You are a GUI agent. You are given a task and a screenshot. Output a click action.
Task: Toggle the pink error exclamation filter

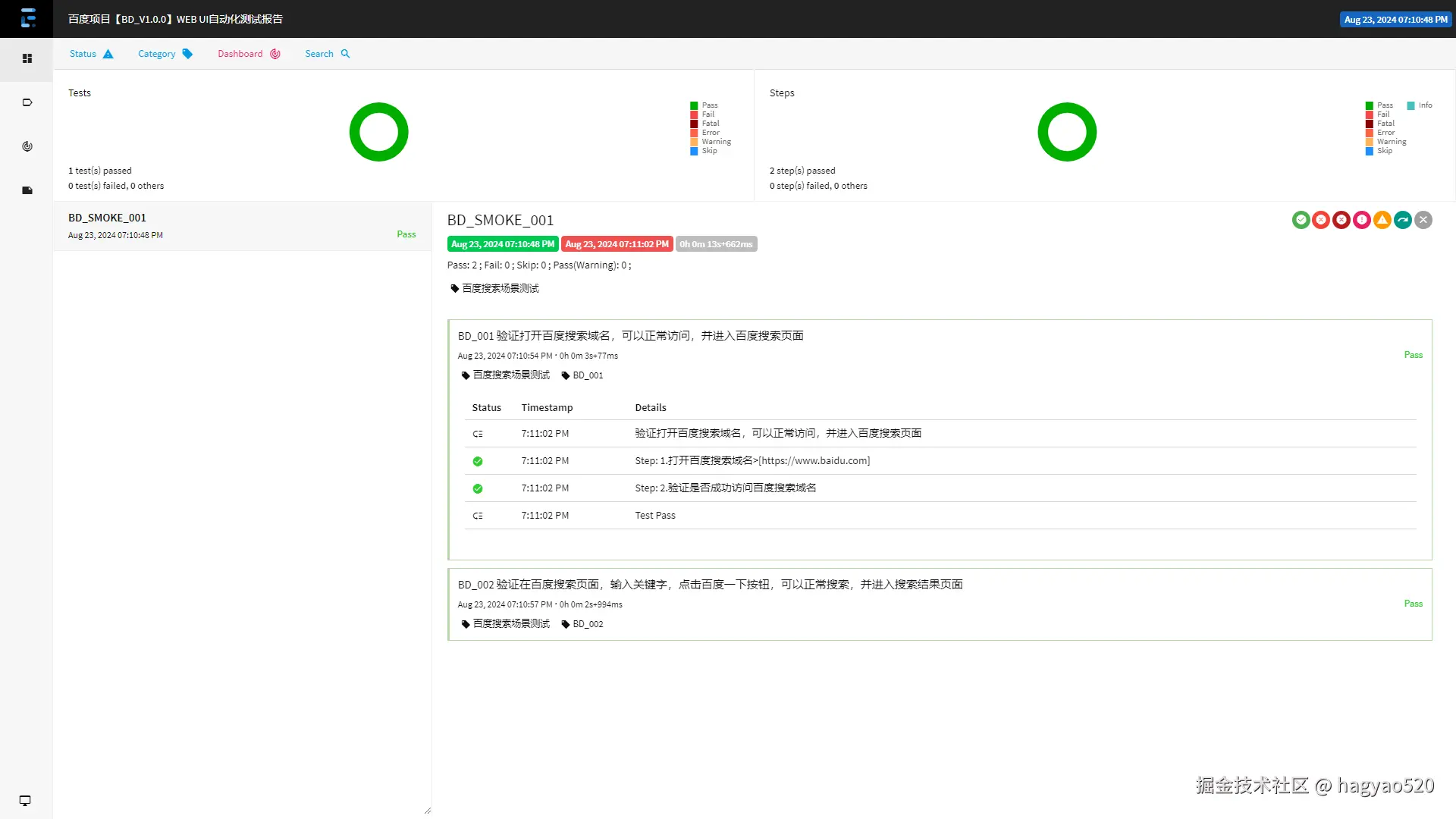(x=1362, y=220)
